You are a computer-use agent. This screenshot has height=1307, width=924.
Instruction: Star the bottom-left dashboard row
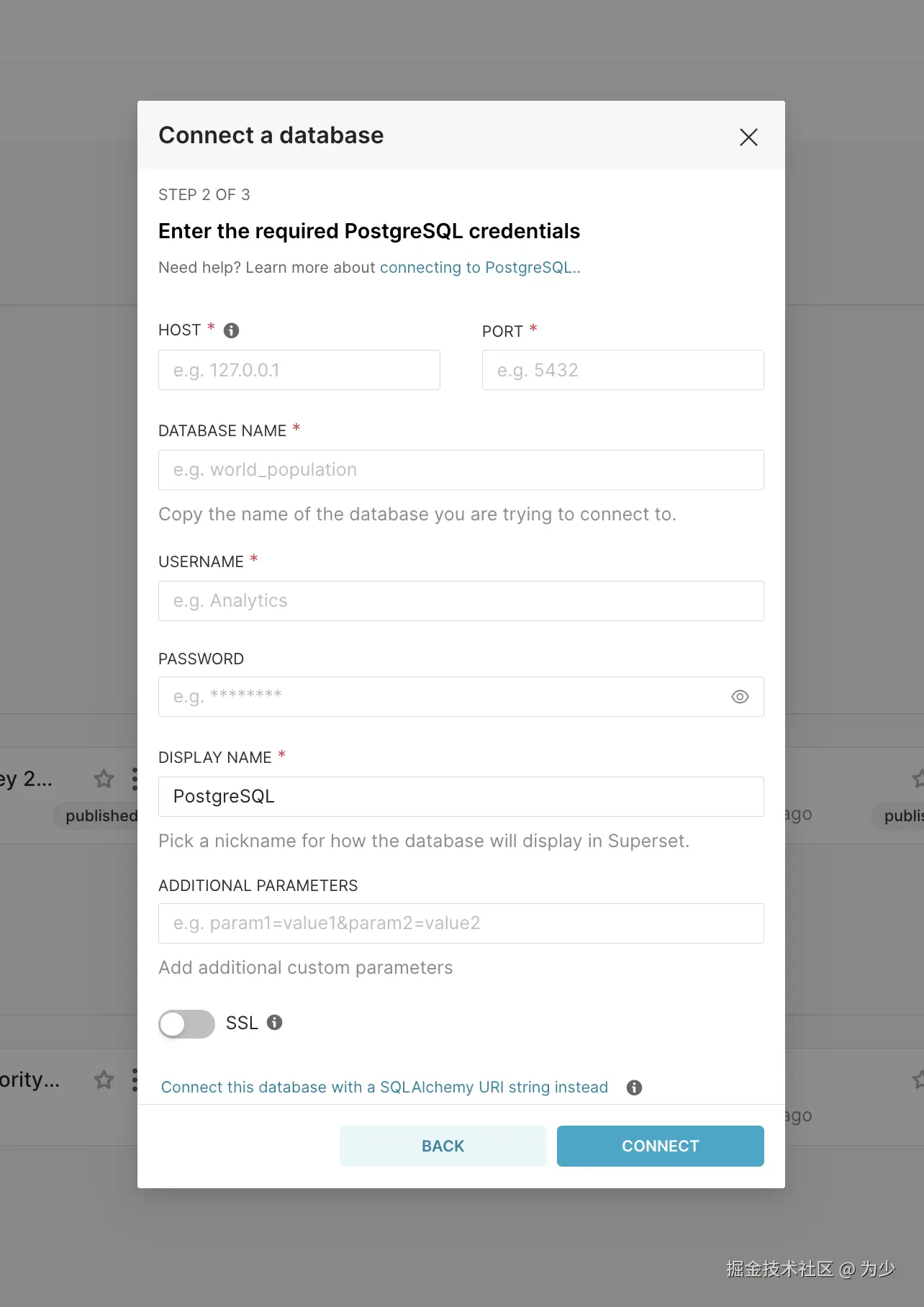coord(104,1080)
